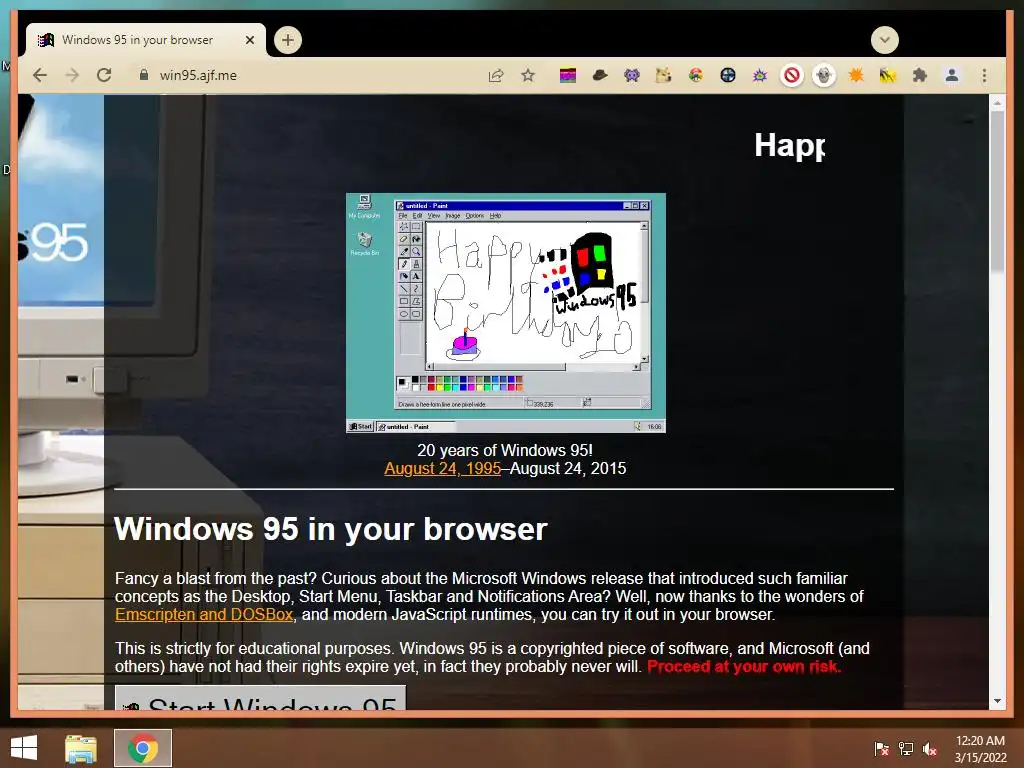Click the striped rainbow extension icon
1024x768 pixels.
(568, 76)
